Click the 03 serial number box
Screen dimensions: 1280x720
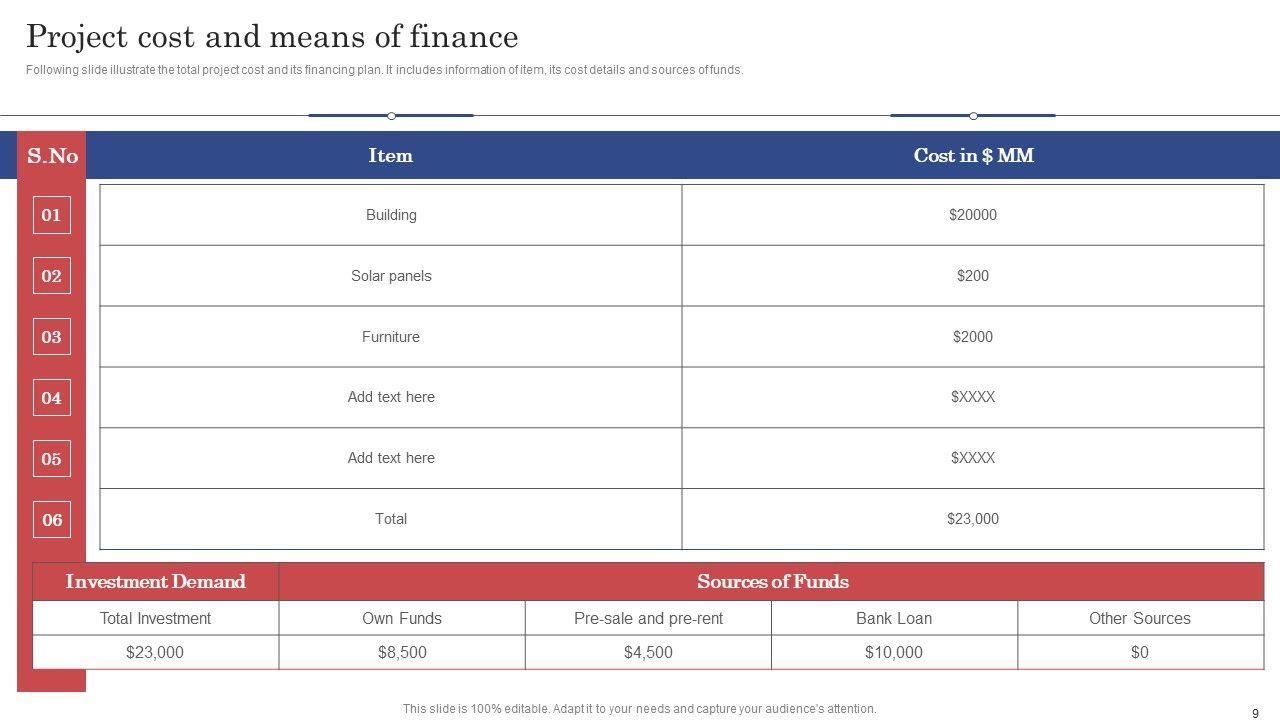point(51,337)
